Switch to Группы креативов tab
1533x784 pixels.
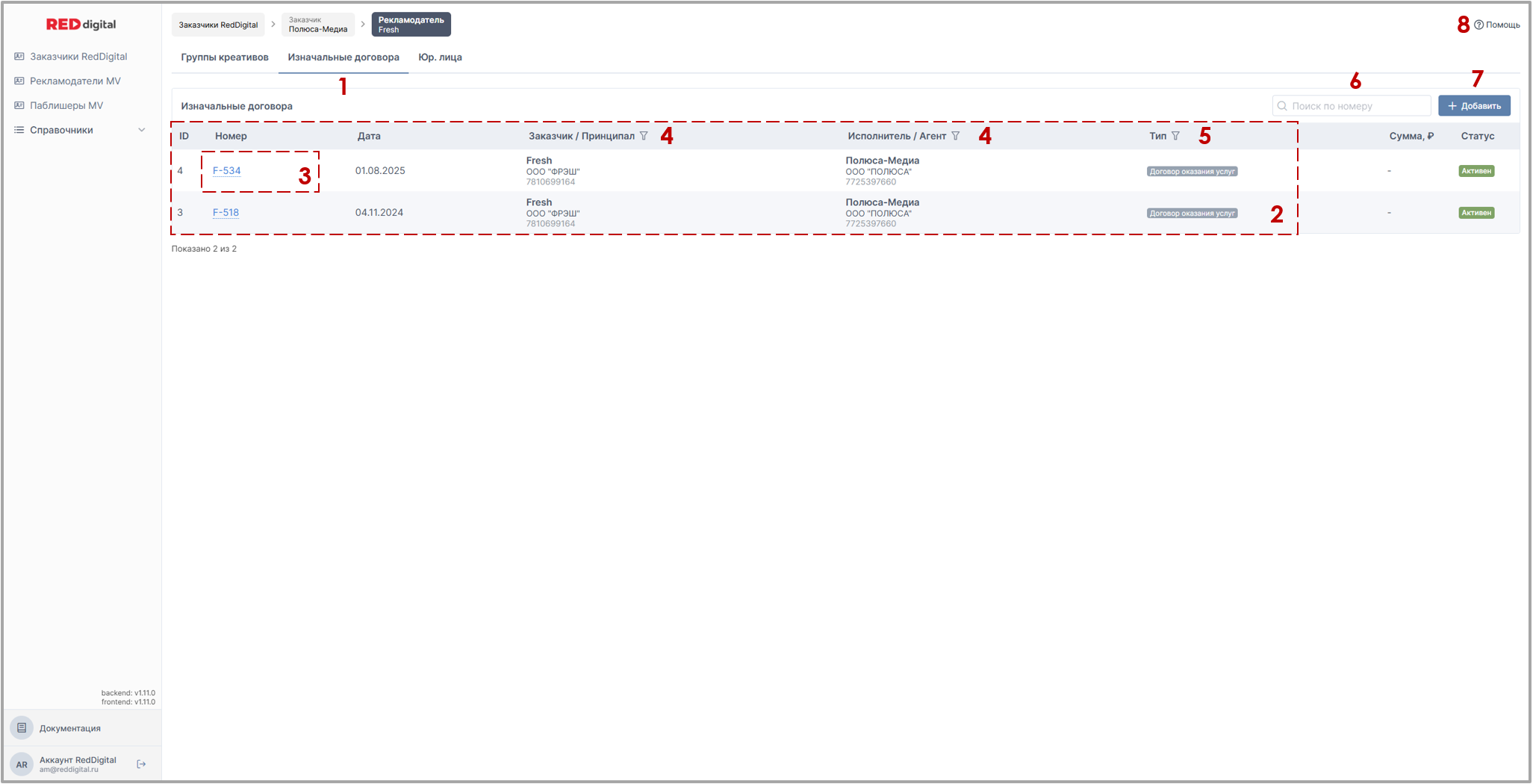224,57
